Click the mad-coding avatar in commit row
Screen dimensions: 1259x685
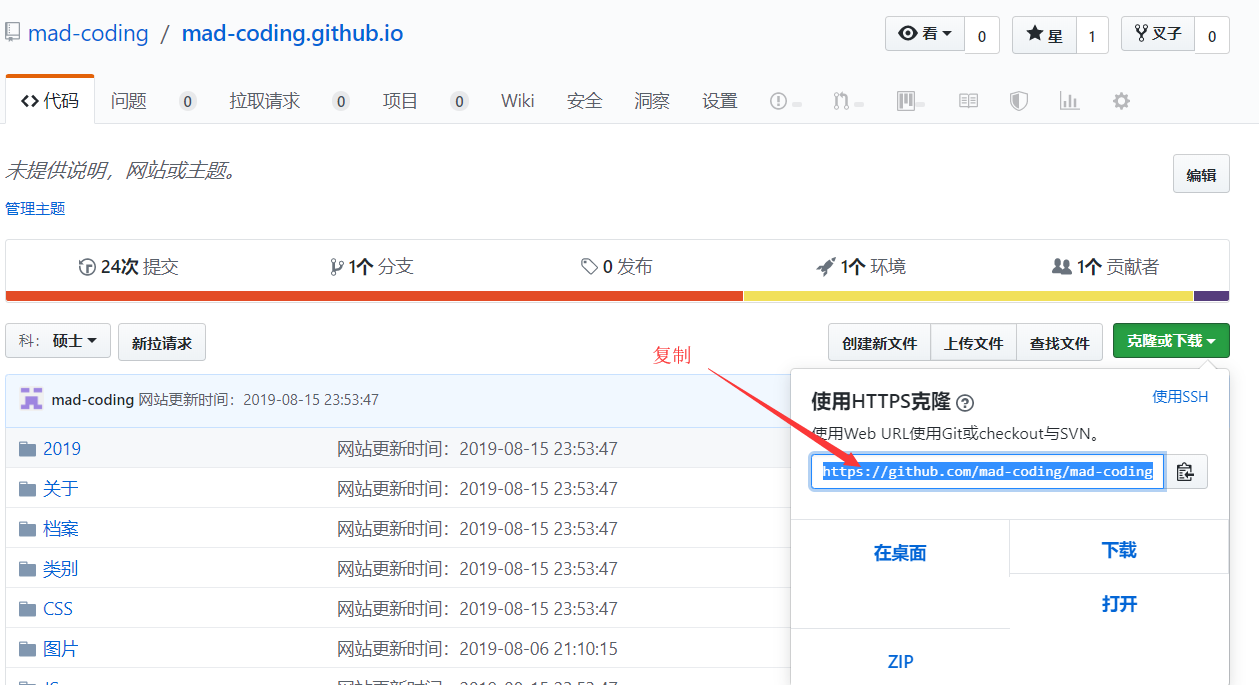(31, 400)
